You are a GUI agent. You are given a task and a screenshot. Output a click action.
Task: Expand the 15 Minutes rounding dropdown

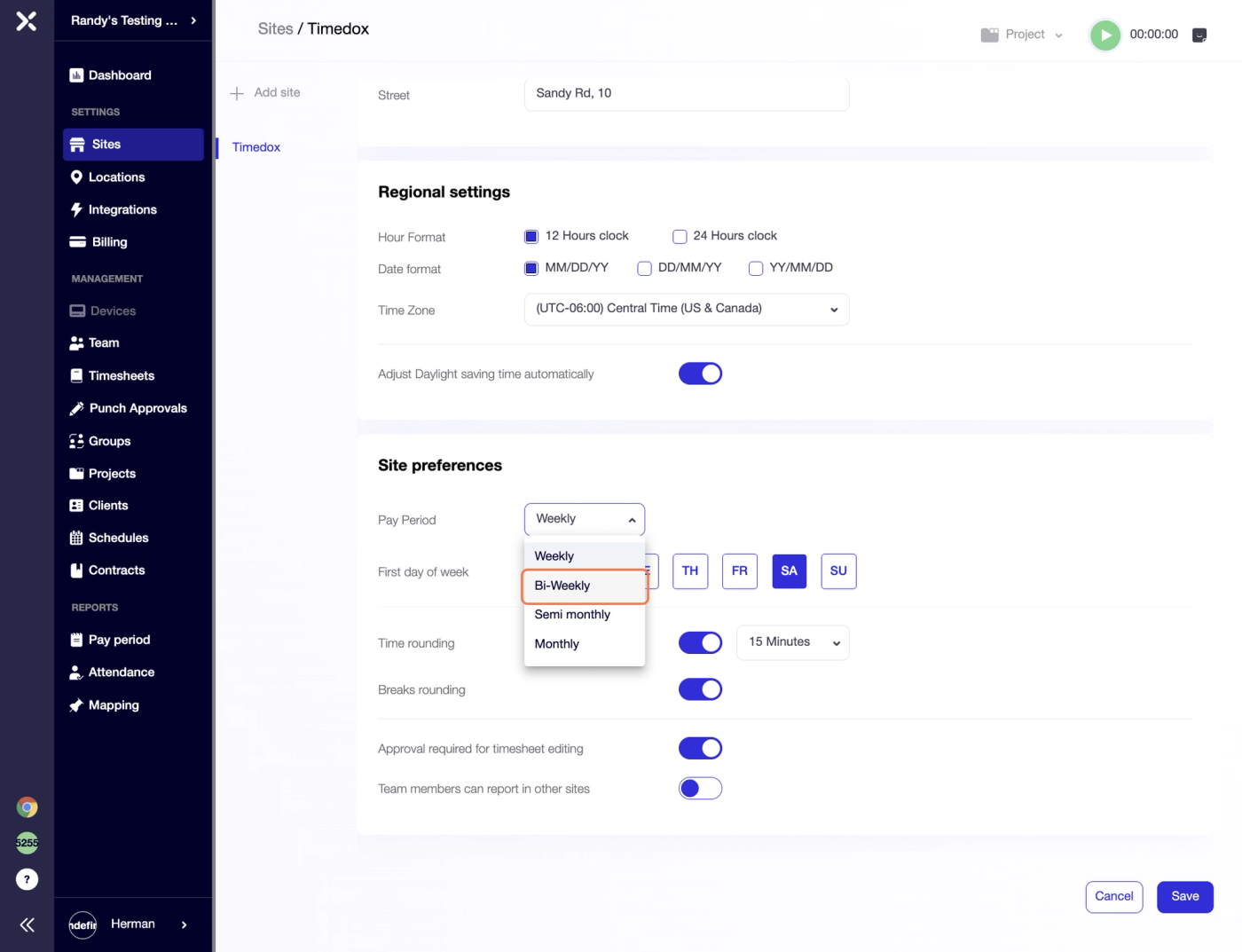[792, 642]
